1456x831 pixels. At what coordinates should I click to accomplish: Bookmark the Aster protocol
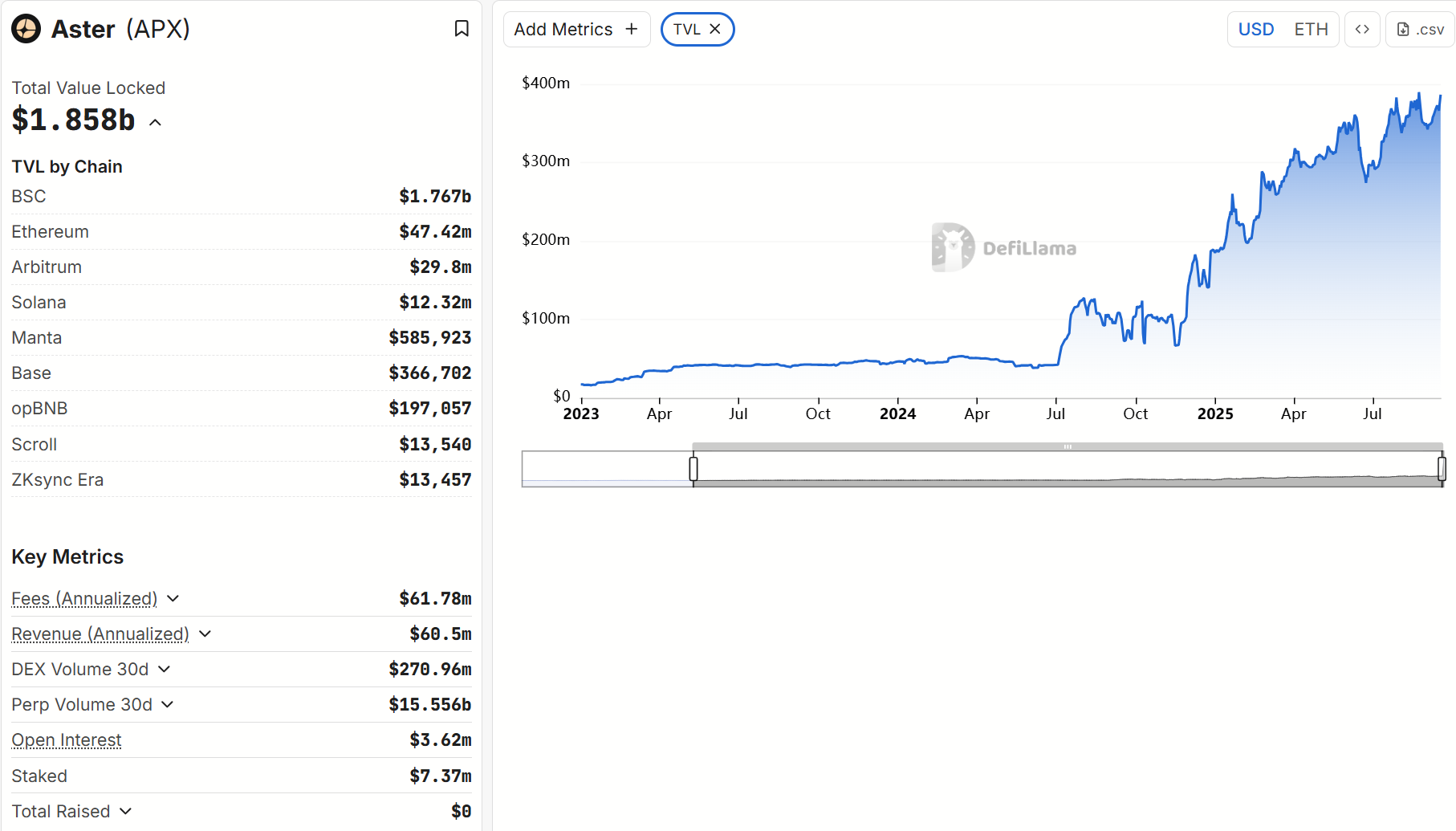[x=462, y=29]
